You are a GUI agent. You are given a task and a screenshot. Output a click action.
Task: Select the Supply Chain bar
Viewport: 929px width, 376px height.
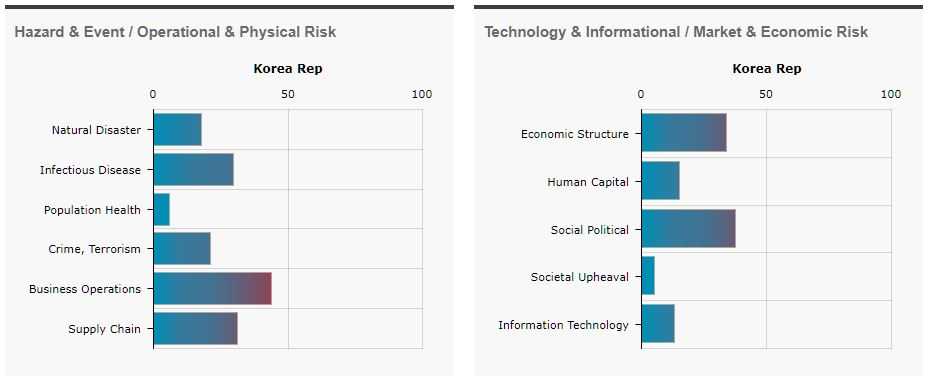[x=196, y=329]
